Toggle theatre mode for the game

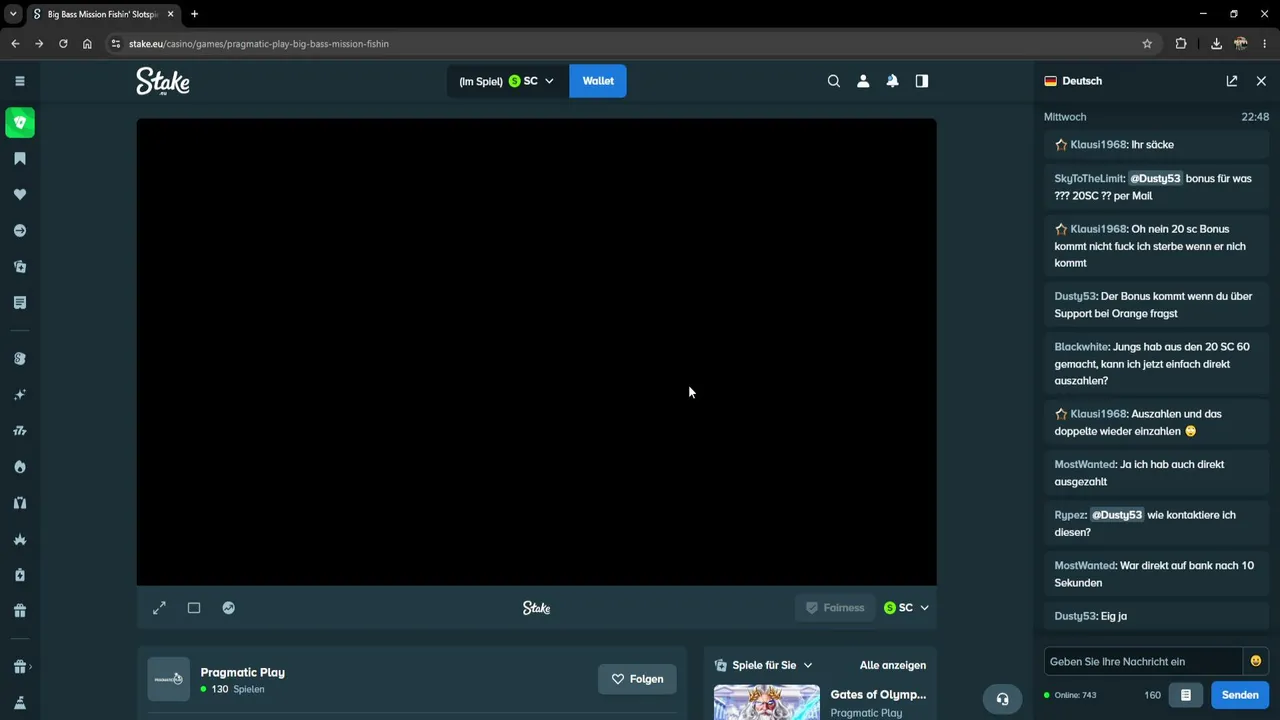point(194,608)
